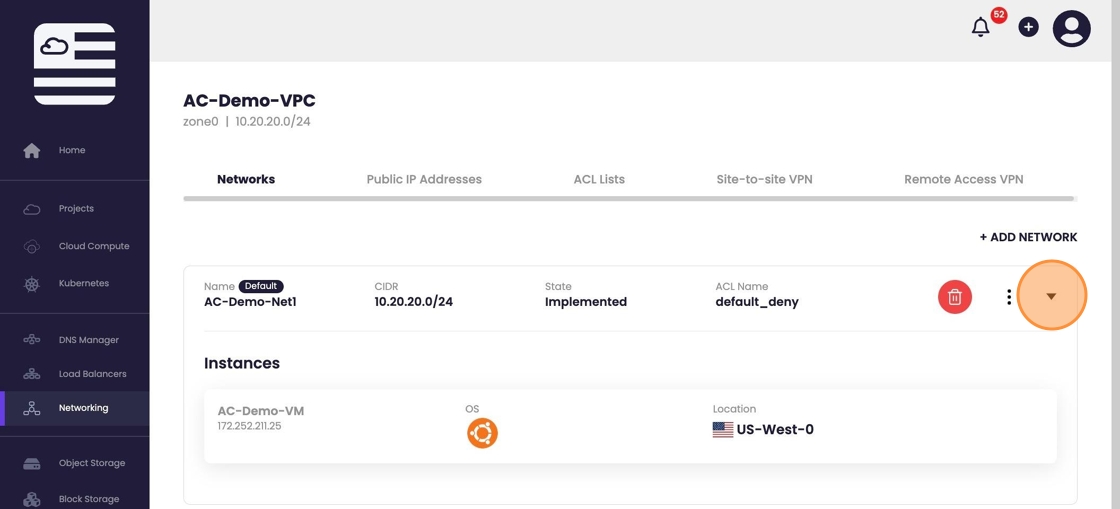Image resolution: width=1120 pixels, height=509 pixels.
Task: Switch to Public IP Addresses tab
Action: click(x=424, y=180)
